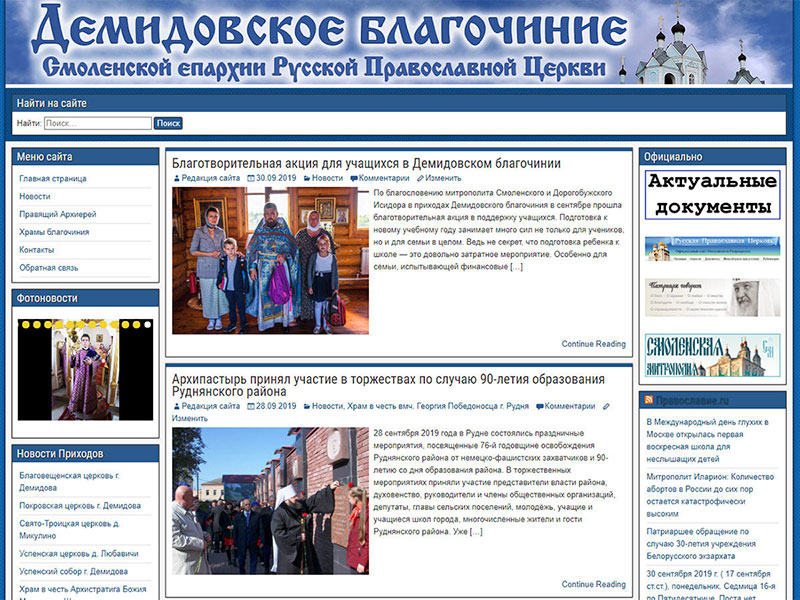Open the Новости category of the 30.09.2019 post
The image size is (800, 600).
pyautogui.click(x=328, y=179)
